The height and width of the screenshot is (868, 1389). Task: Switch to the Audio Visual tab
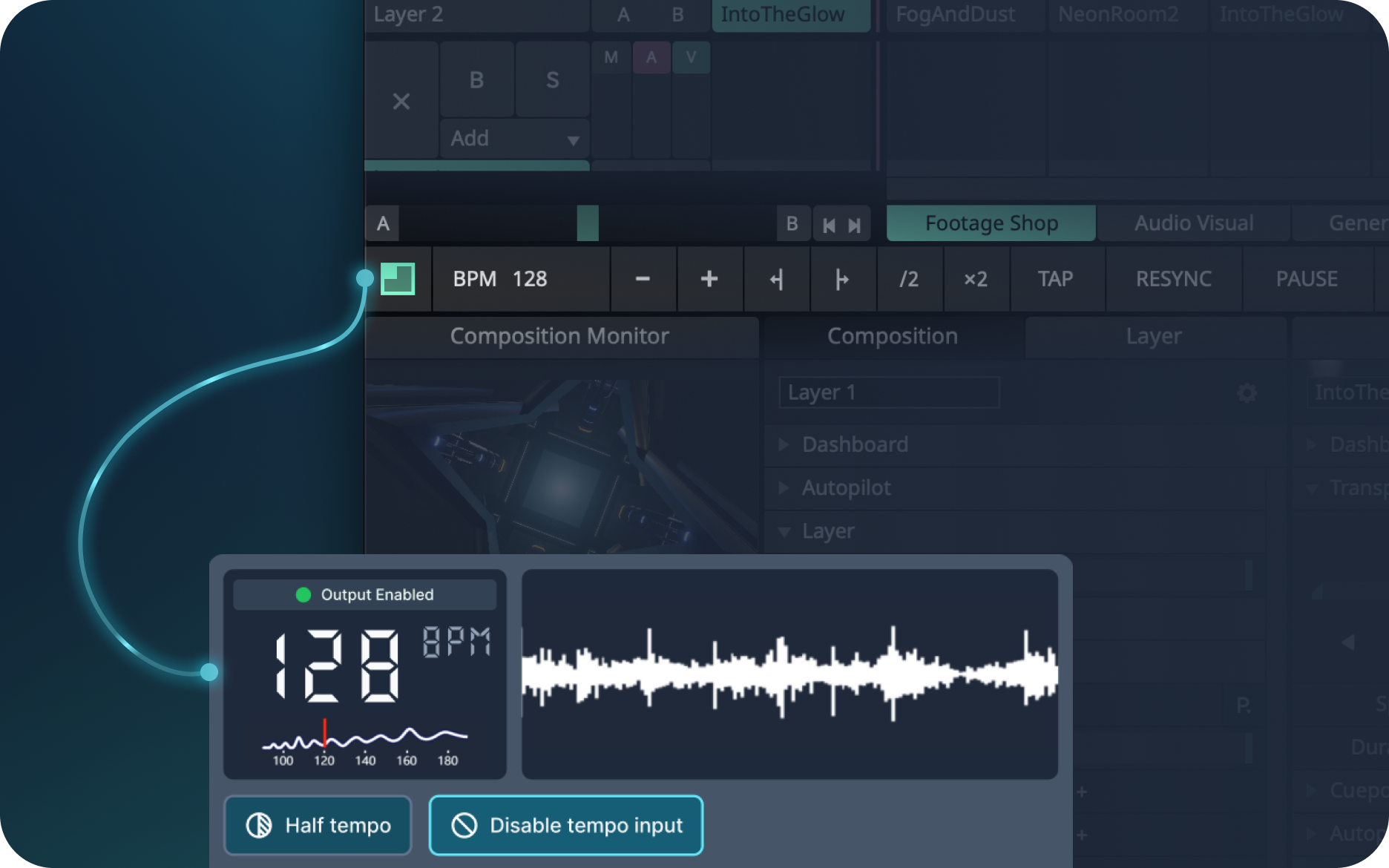pos(1192,223)
